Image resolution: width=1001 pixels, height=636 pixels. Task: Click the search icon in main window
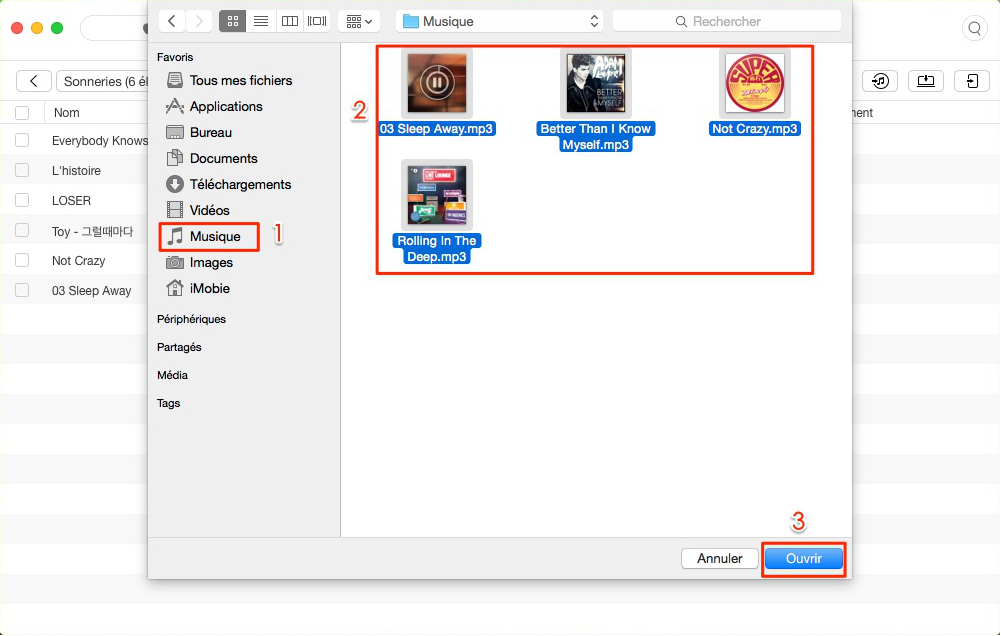[975, 28]
